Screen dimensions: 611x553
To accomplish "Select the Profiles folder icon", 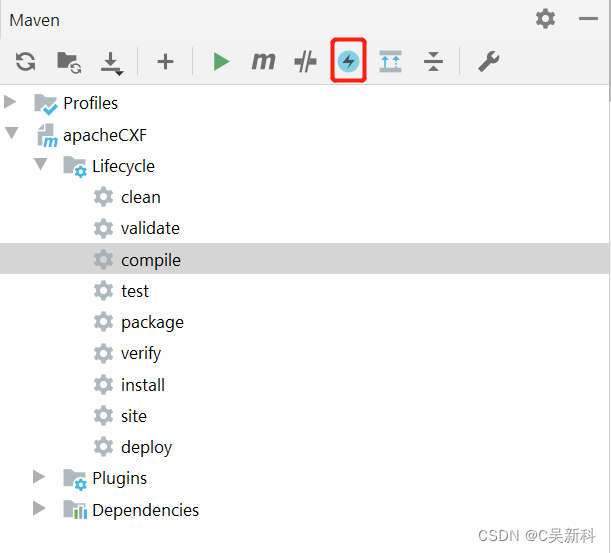I will 46,104.
